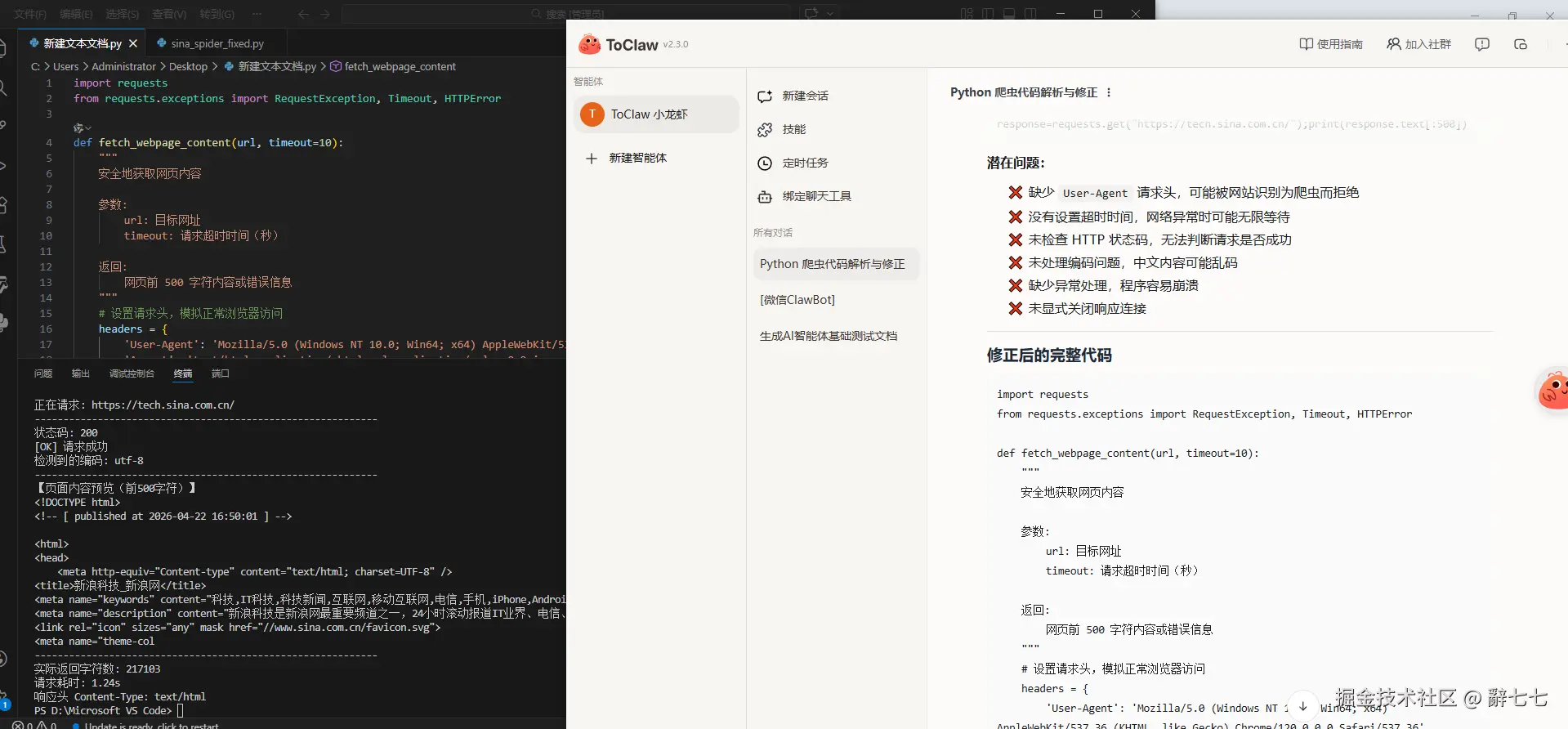Viewport: 1568px width, 729px height.
Task: Go forward using VS Code navigation arrow
Action: point(325,14)
